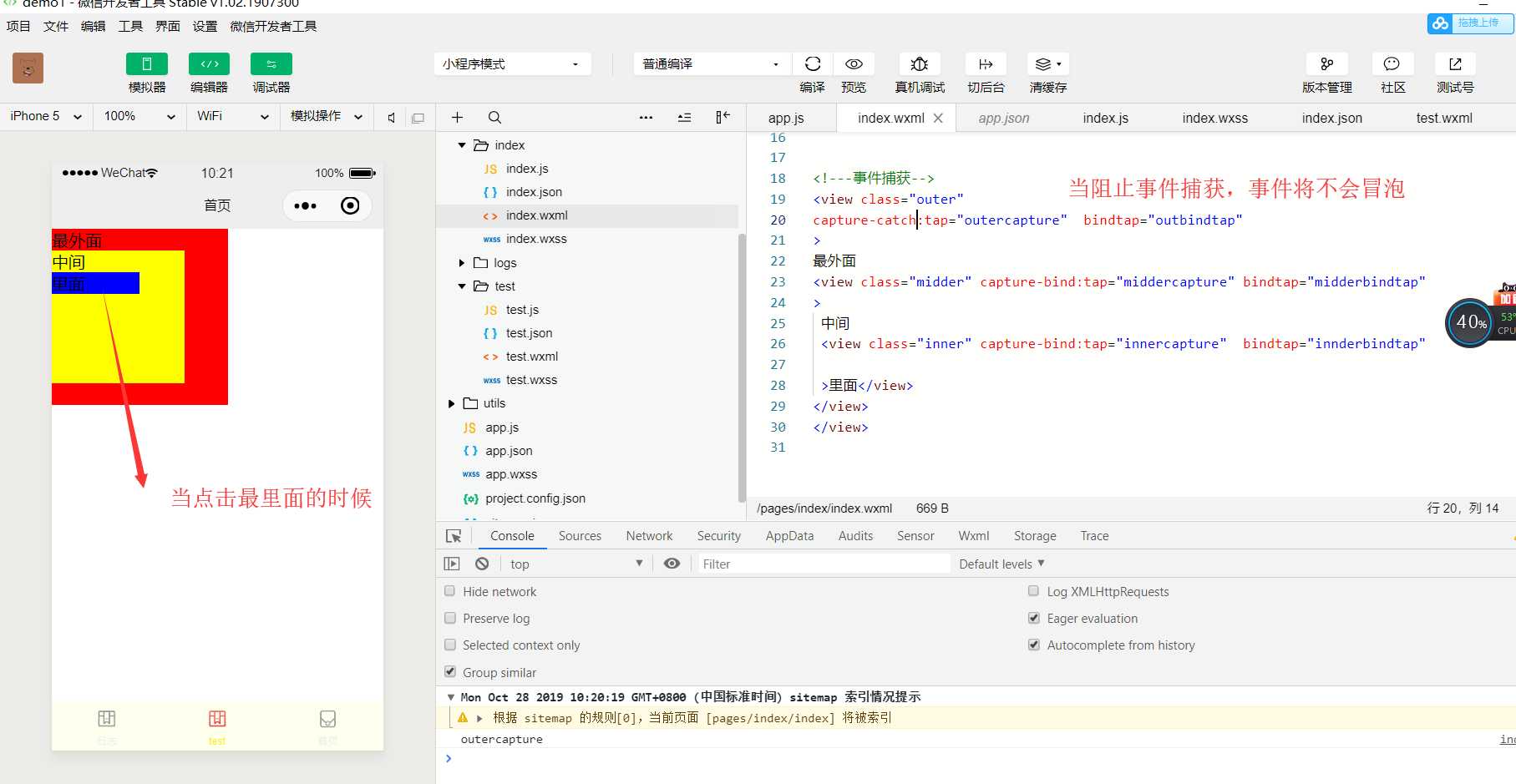Switch to the AppData devtools tab
The width and height of the screenshot is (1516, 784).
click(789, 536)
